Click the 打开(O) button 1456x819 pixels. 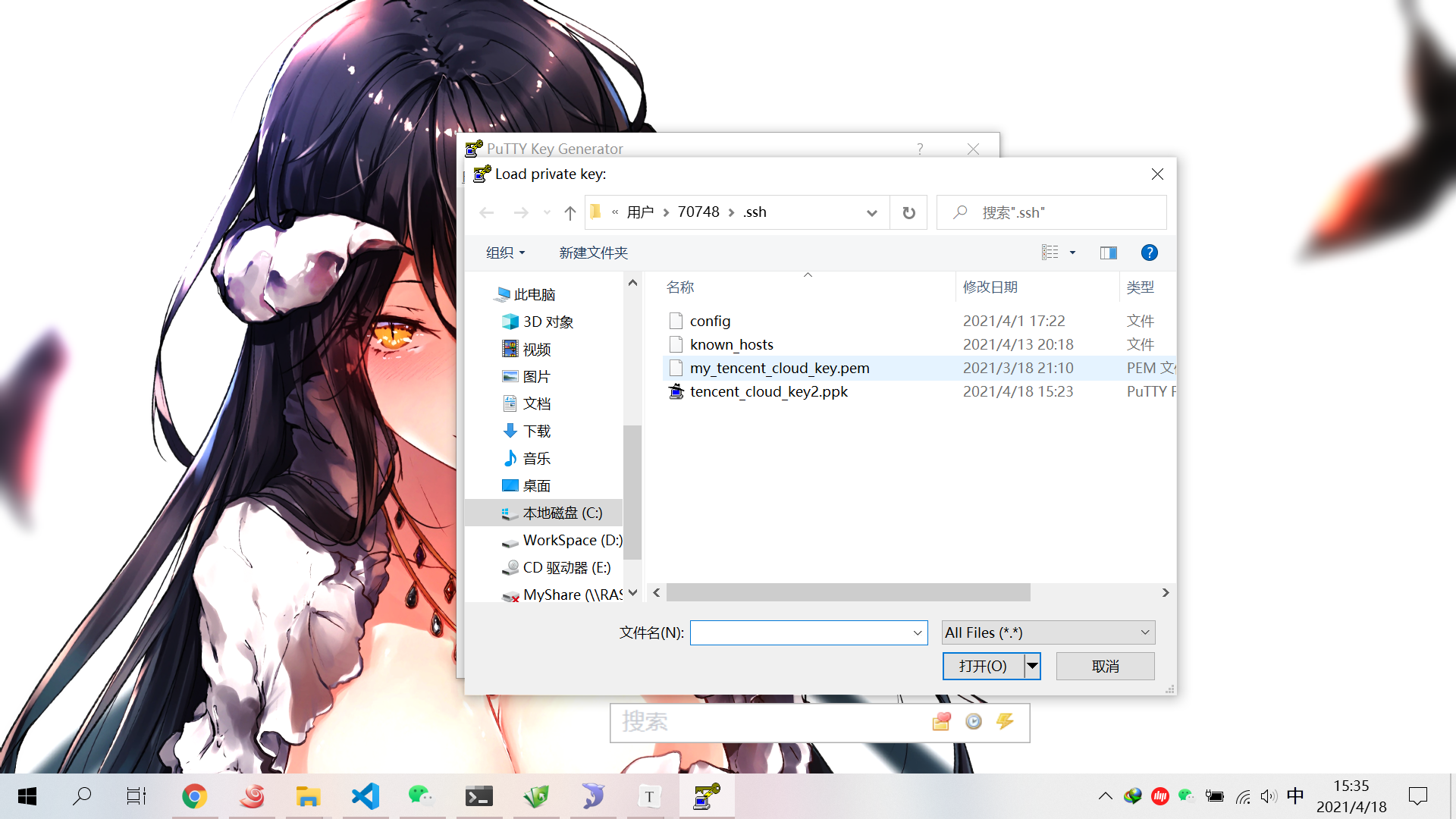point(983,666)
